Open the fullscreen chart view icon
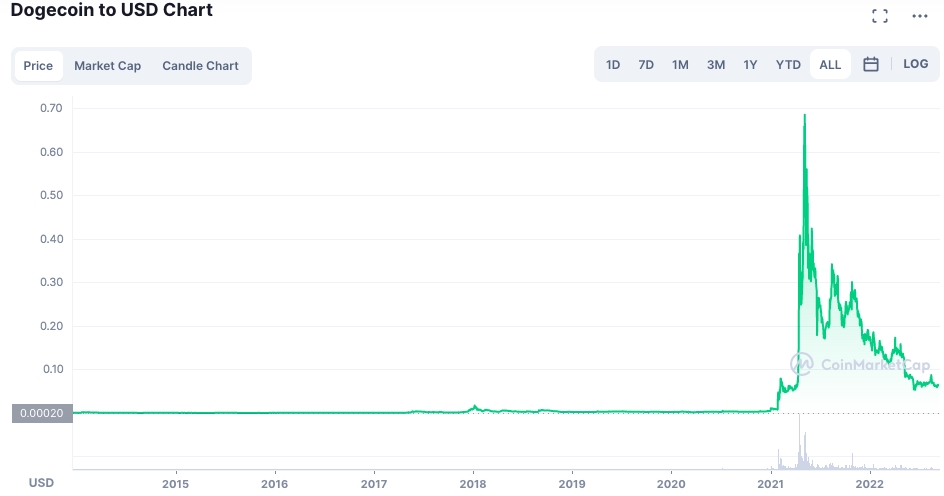 pos(880,16)
